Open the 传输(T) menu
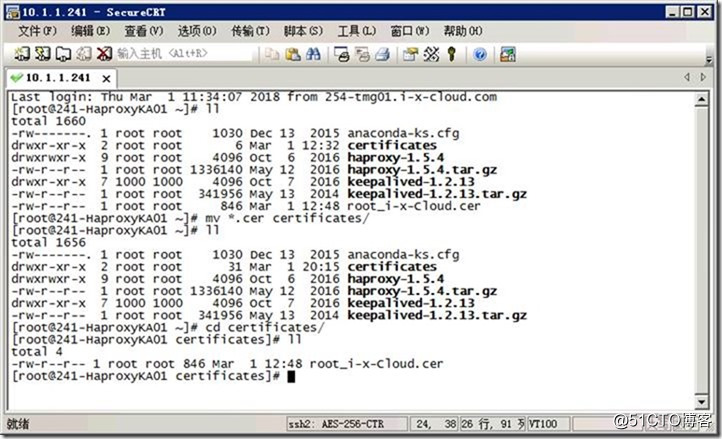Viewport: 722px width, 439px height. (250, 31)
